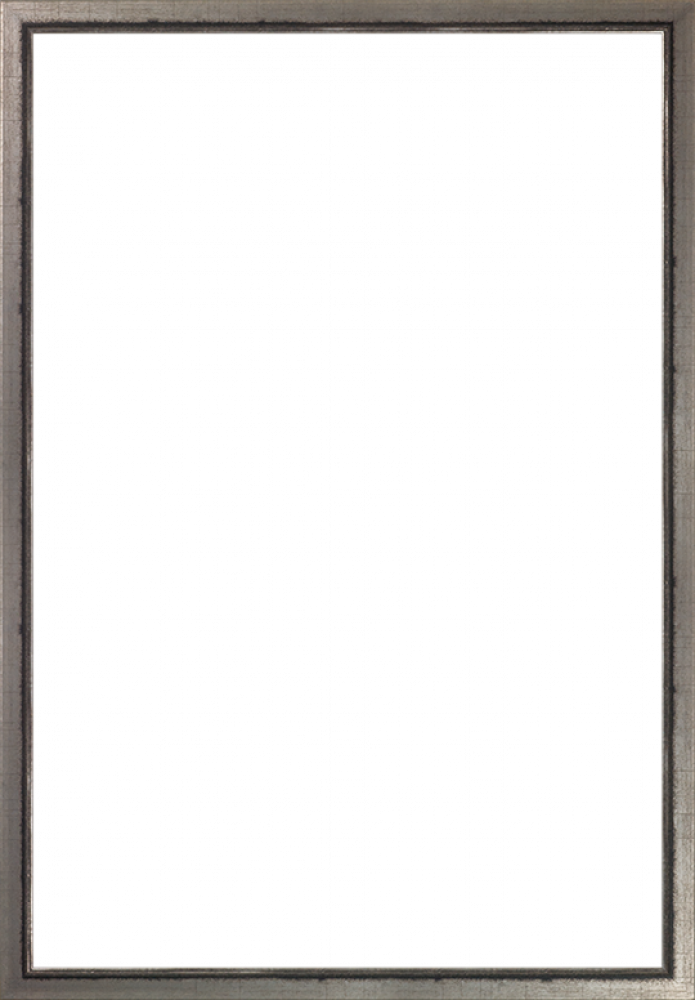
Task: Click the middle of the frame's right edge
Action: pyautogui.click(x=683, y=500)
